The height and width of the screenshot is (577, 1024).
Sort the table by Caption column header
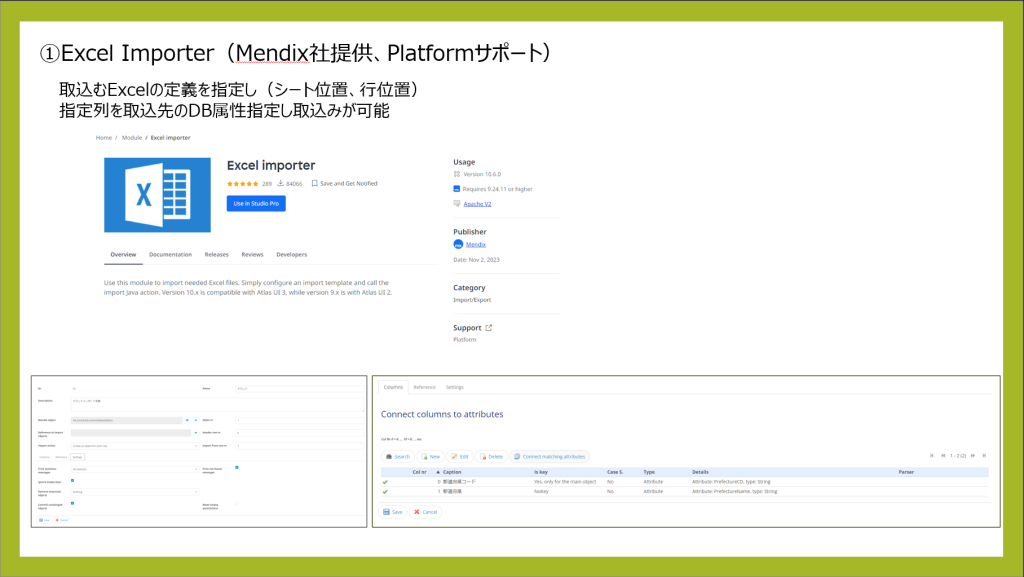[452, 471]
